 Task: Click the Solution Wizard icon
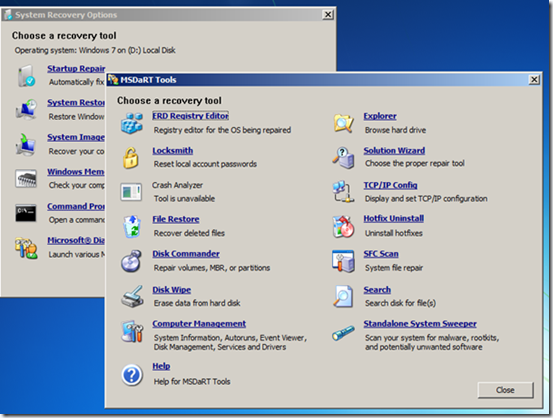tap(343, 158)
